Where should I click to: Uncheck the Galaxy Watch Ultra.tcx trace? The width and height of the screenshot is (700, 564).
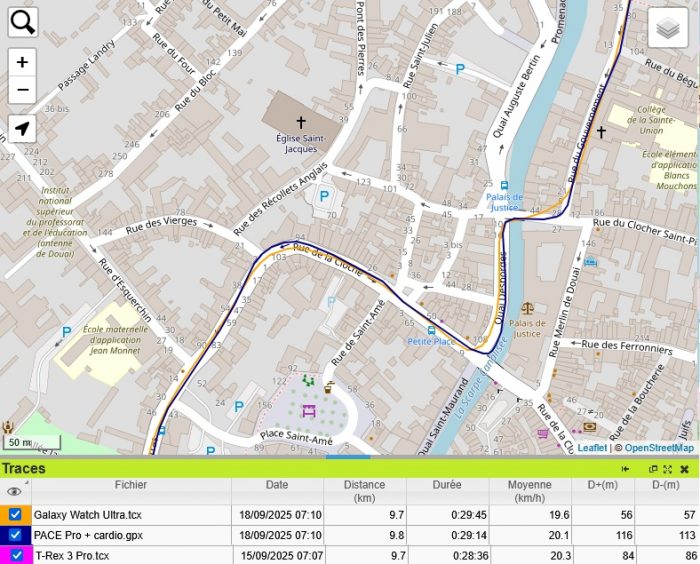coord(15,515)
